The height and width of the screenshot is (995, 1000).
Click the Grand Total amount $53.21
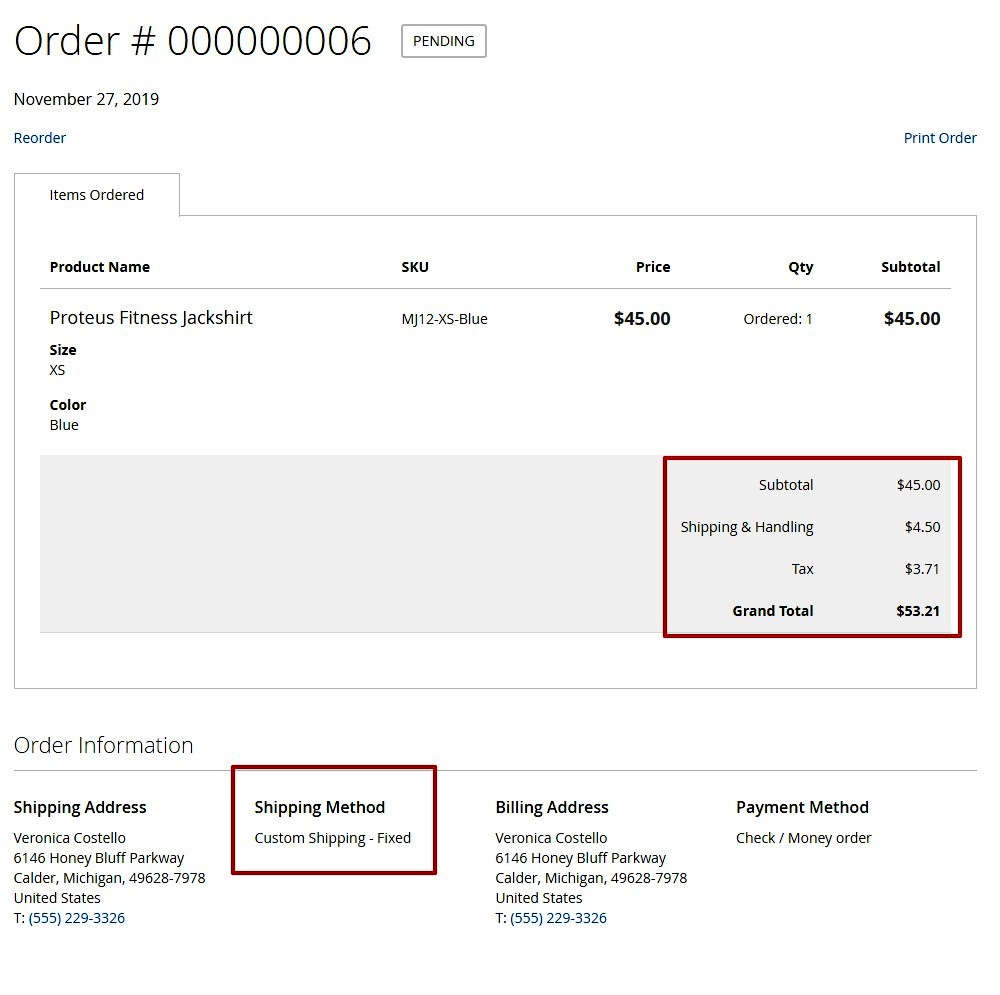tap(918, 610)
